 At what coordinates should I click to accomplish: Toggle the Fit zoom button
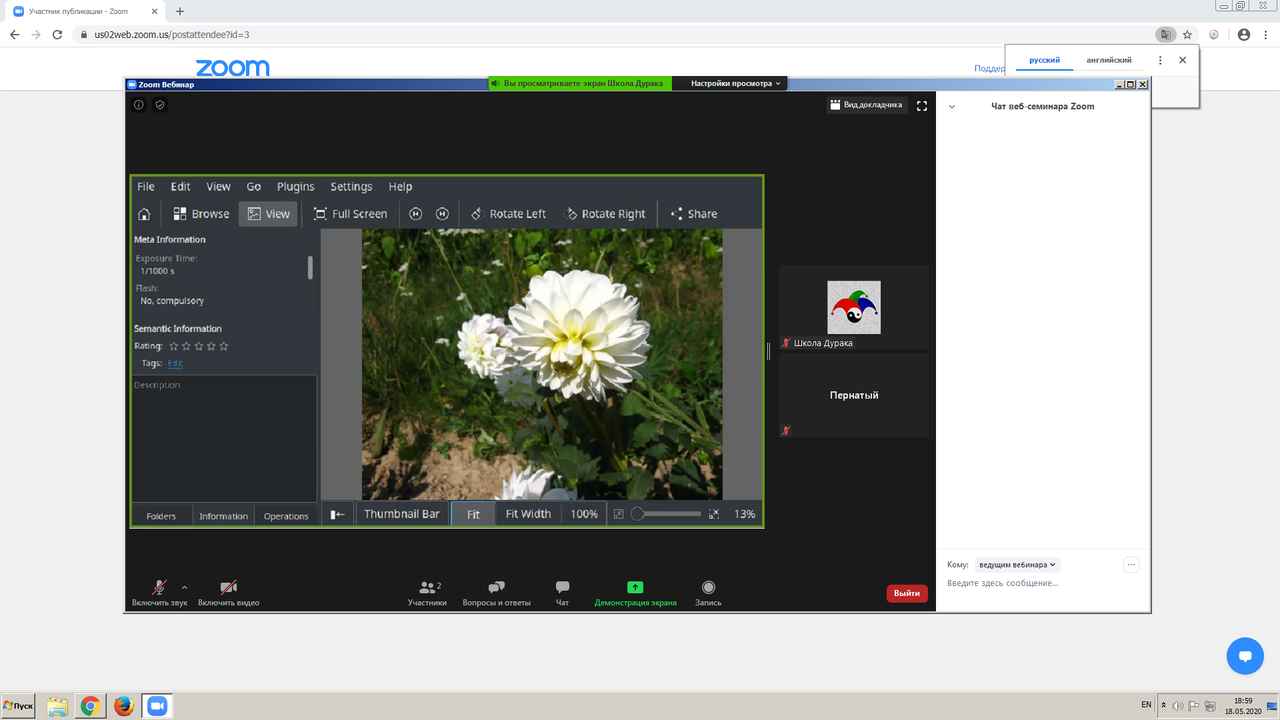click(x=473, y=514)
